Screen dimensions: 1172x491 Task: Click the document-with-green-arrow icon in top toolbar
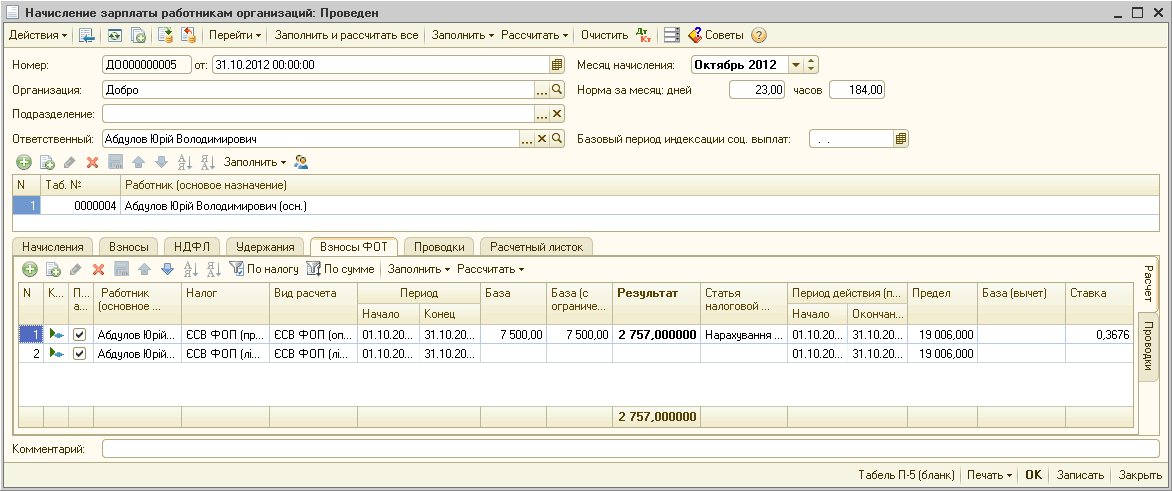[165, 35]
